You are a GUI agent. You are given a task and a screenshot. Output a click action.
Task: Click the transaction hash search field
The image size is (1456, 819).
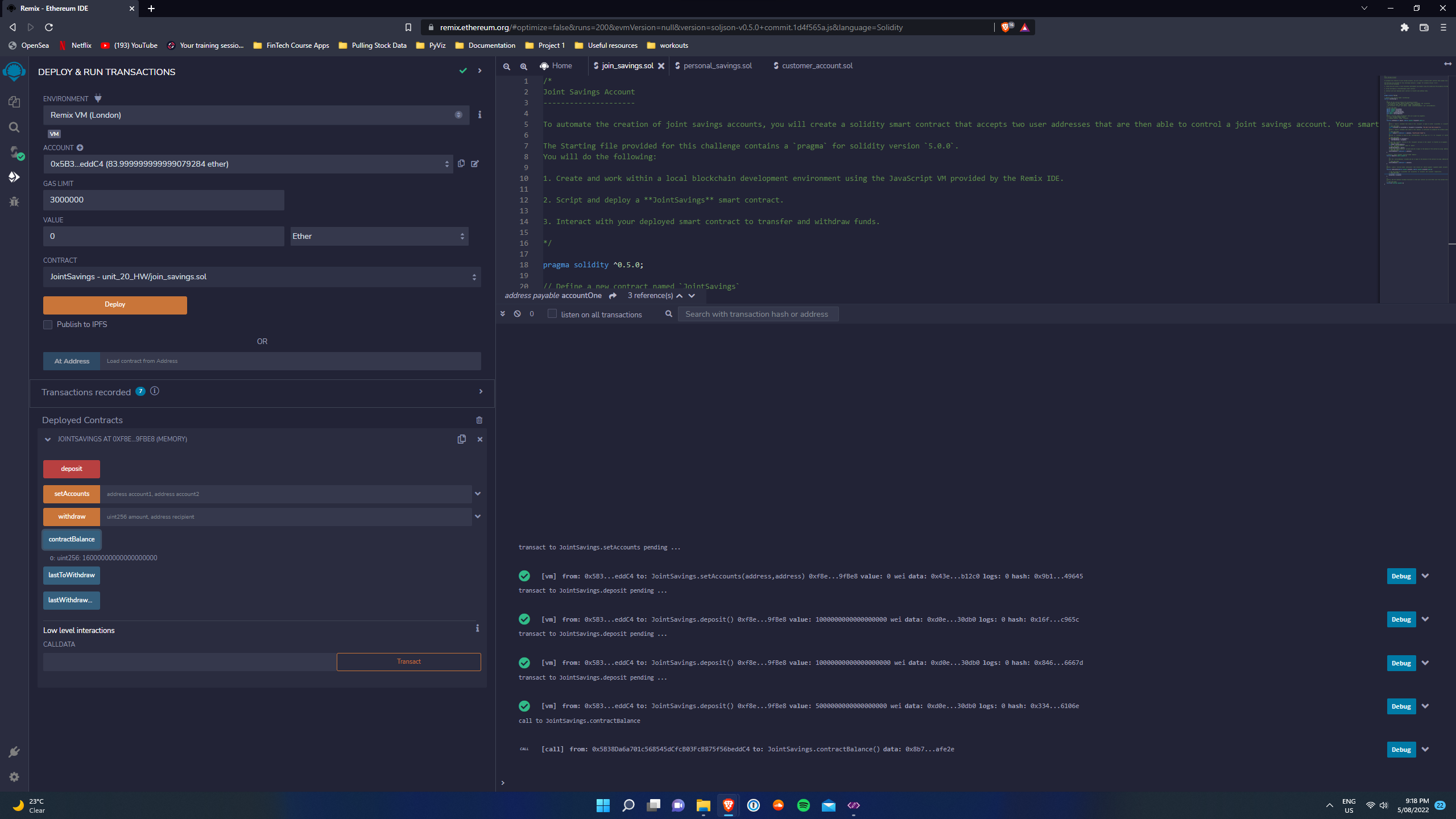(758, 314)
